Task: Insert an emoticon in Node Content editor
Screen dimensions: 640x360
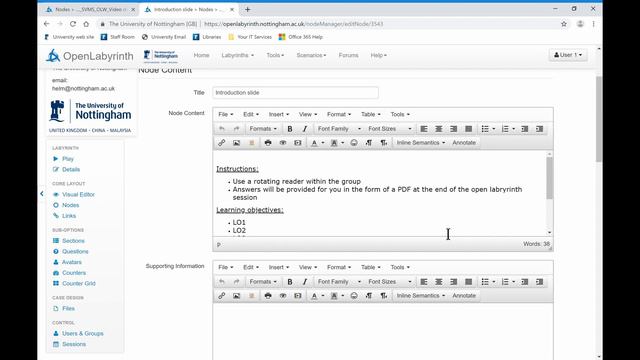Action: click(x=354, y=143)
